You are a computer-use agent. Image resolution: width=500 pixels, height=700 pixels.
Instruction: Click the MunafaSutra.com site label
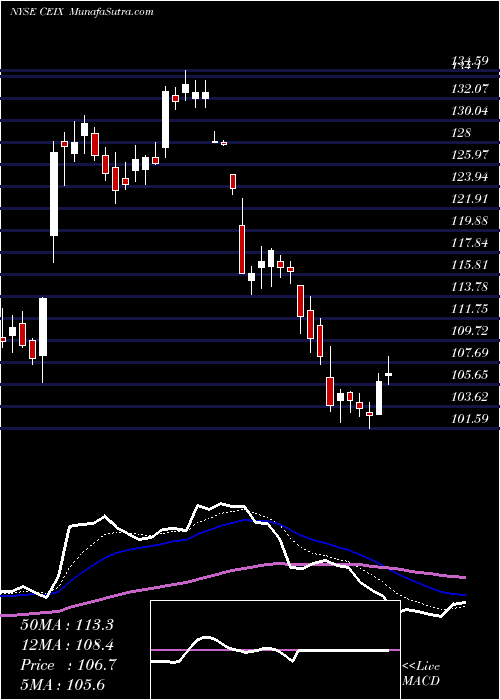(x=112, y=12)
